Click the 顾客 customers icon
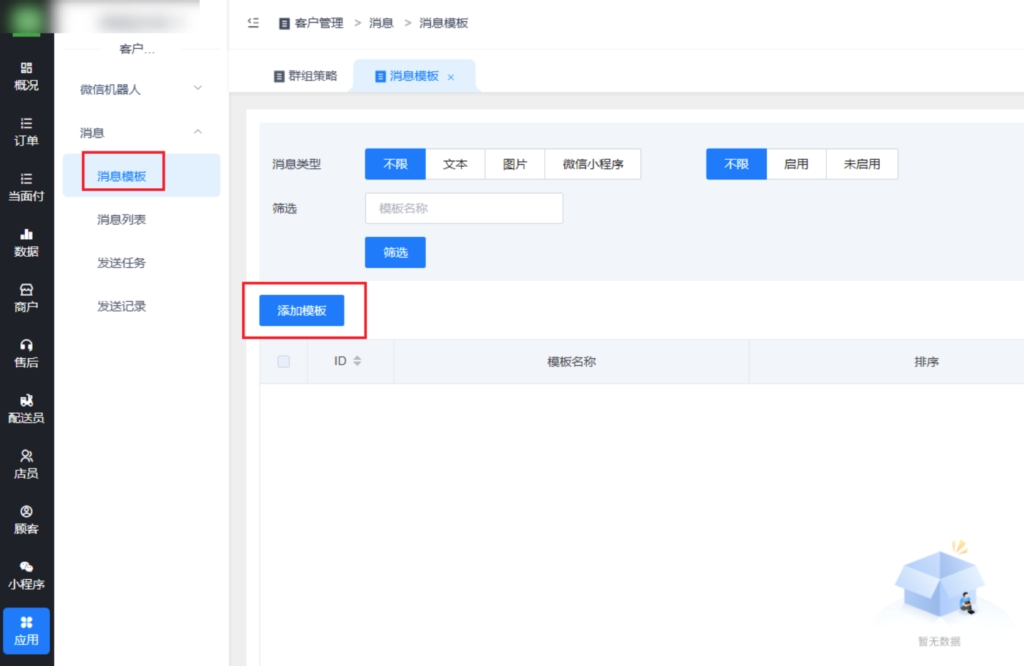This screenshot has height=666, width=1024. click(x=27, y=520)
